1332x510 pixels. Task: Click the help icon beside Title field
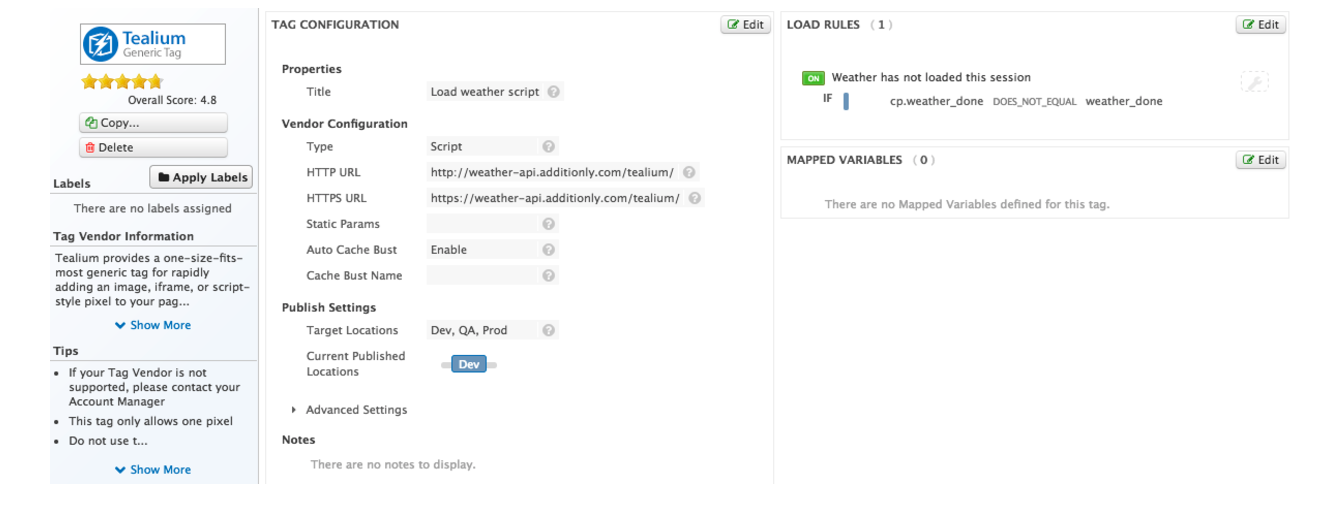pos(554,92)
